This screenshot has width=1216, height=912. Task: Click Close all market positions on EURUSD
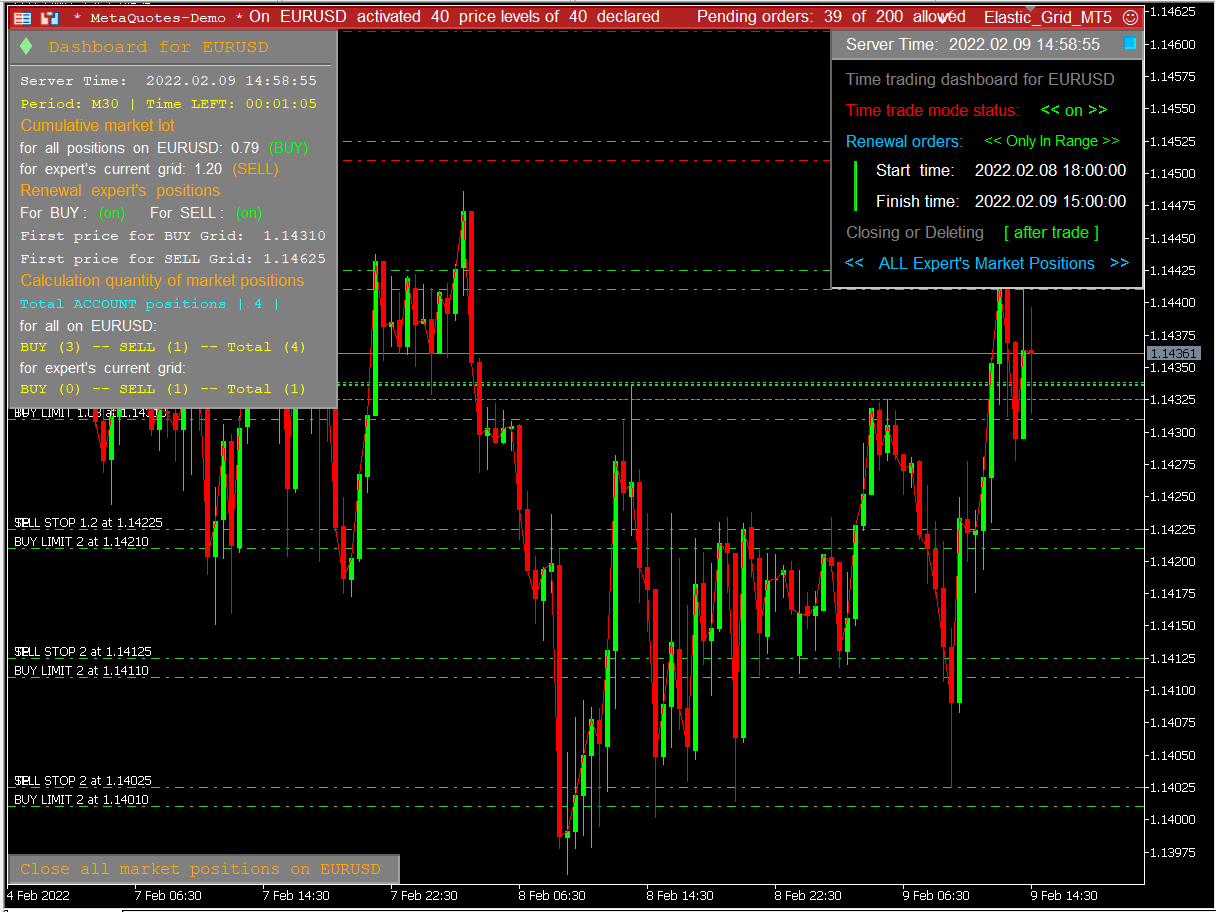pyautogui.click(x=204, y=869)
